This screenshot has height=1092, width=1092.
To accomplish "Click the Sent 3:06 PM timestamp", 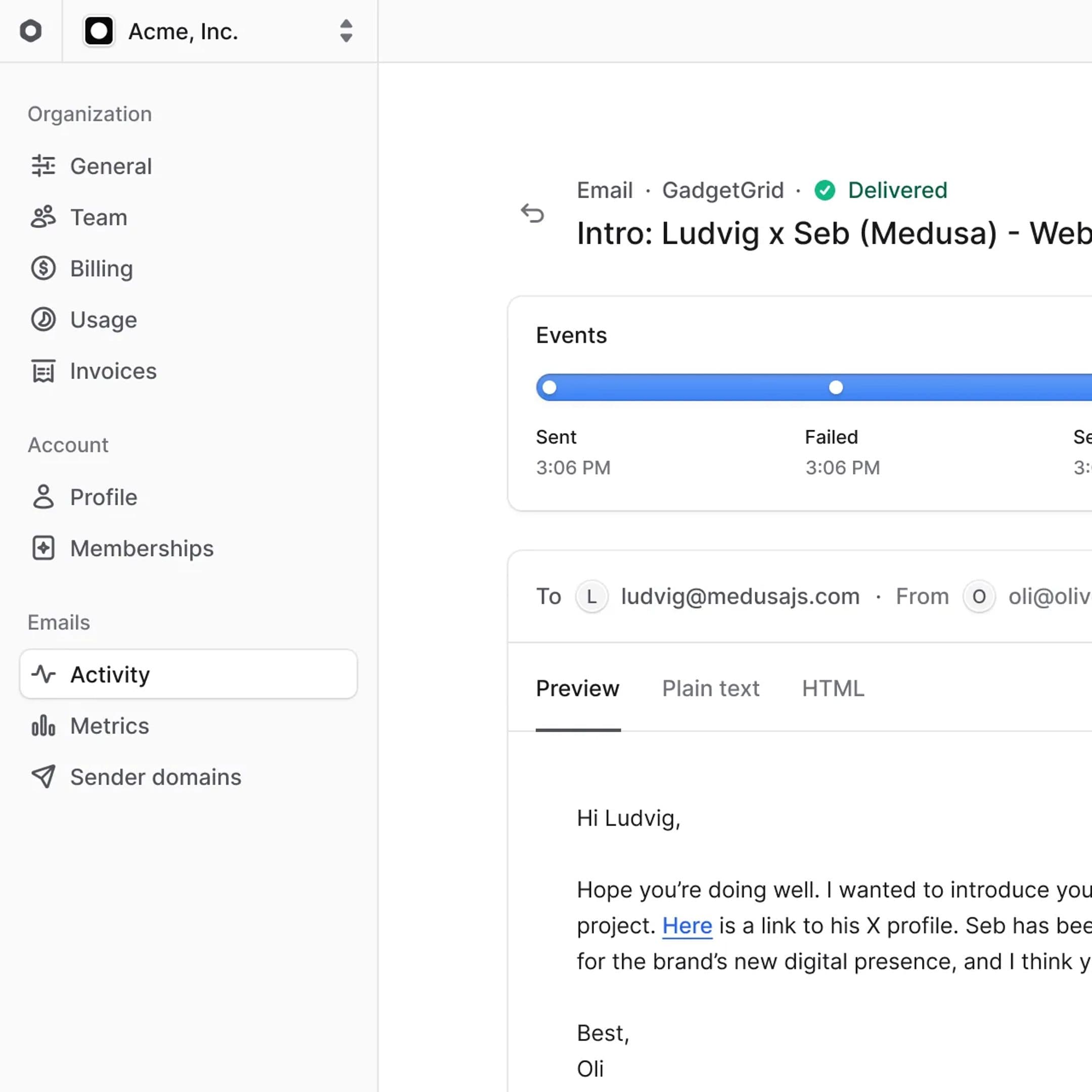I will pyautogui.click(x=573, y=468).
